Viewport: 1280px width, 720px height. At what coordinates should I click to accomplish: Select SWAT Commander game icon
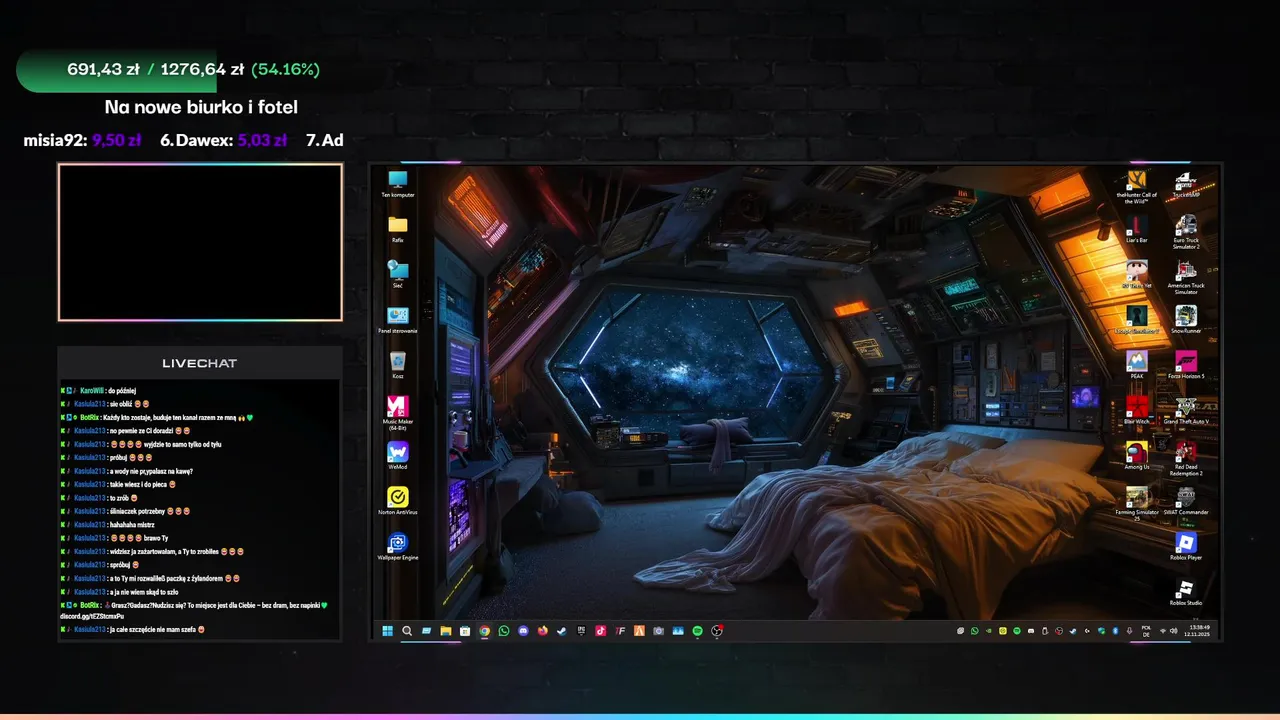[1186, 499]
